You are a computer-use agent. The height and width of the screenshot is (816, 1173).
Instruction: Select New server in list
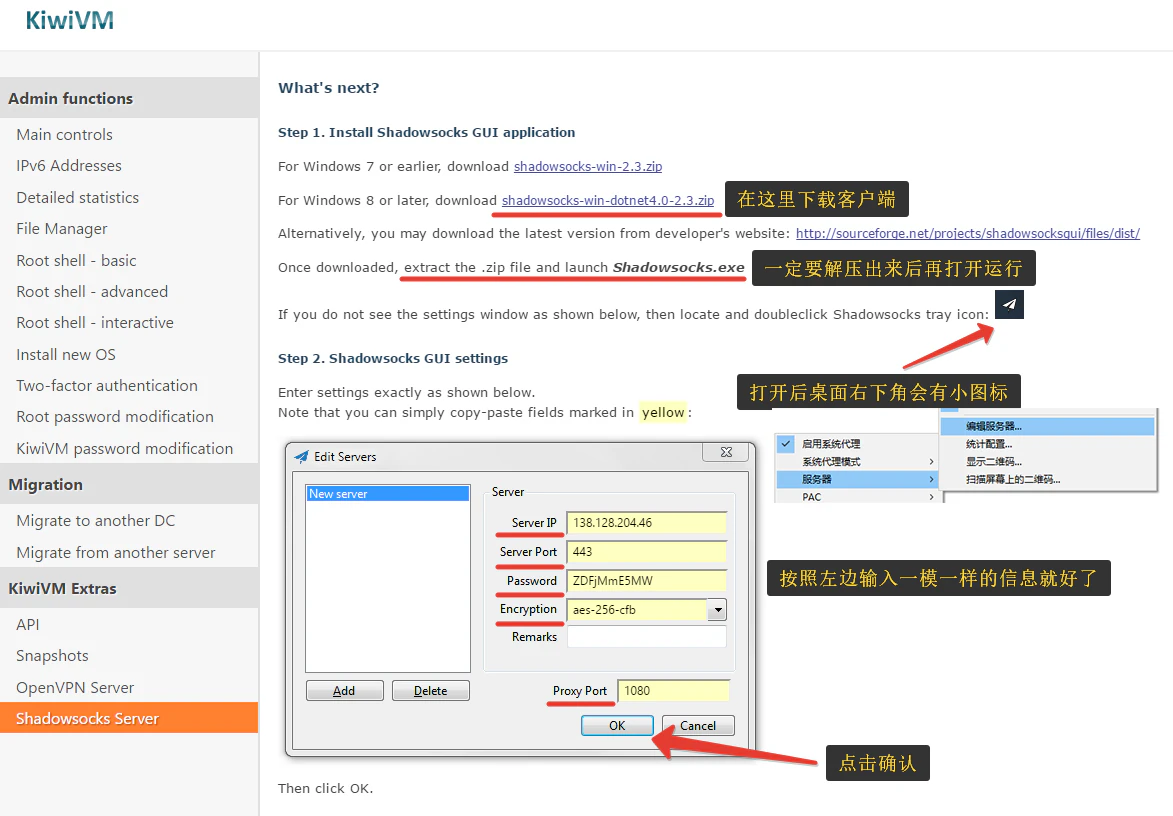[x=388, y=494]
